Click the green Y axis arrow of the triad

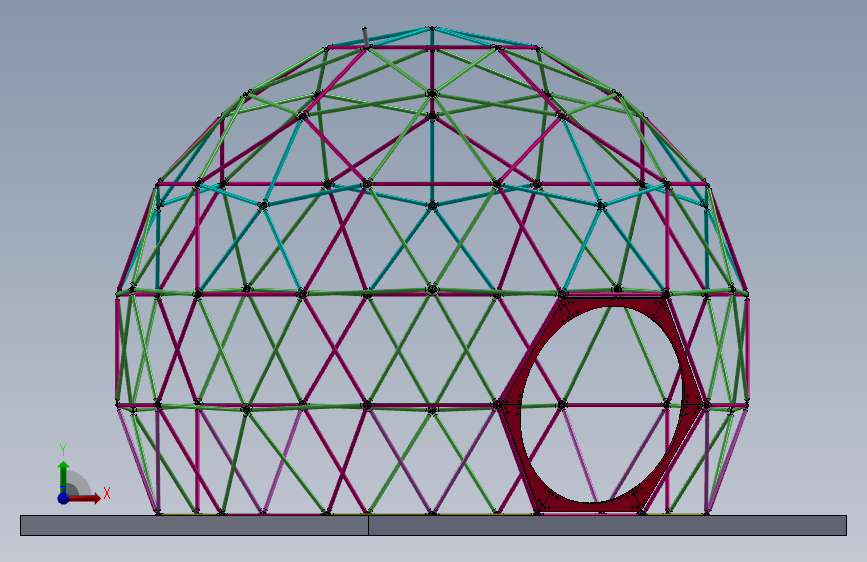point(64,477)
